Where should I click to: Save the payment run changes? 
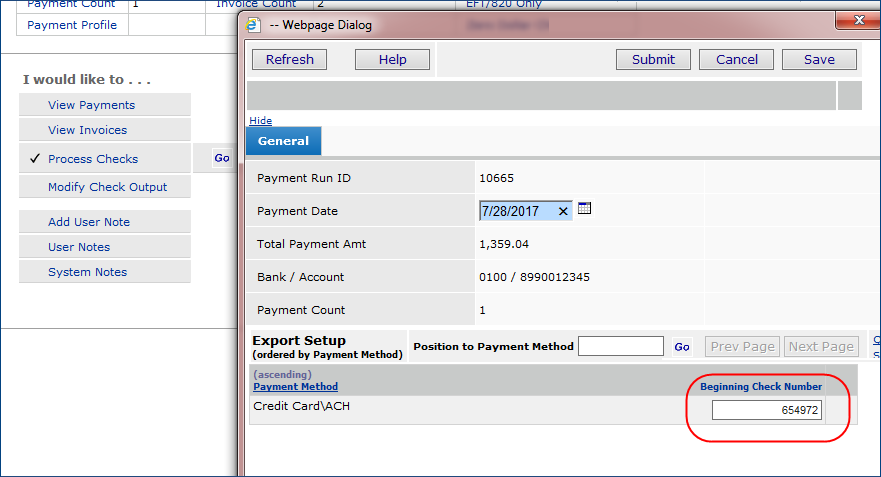tap(819, 60)
